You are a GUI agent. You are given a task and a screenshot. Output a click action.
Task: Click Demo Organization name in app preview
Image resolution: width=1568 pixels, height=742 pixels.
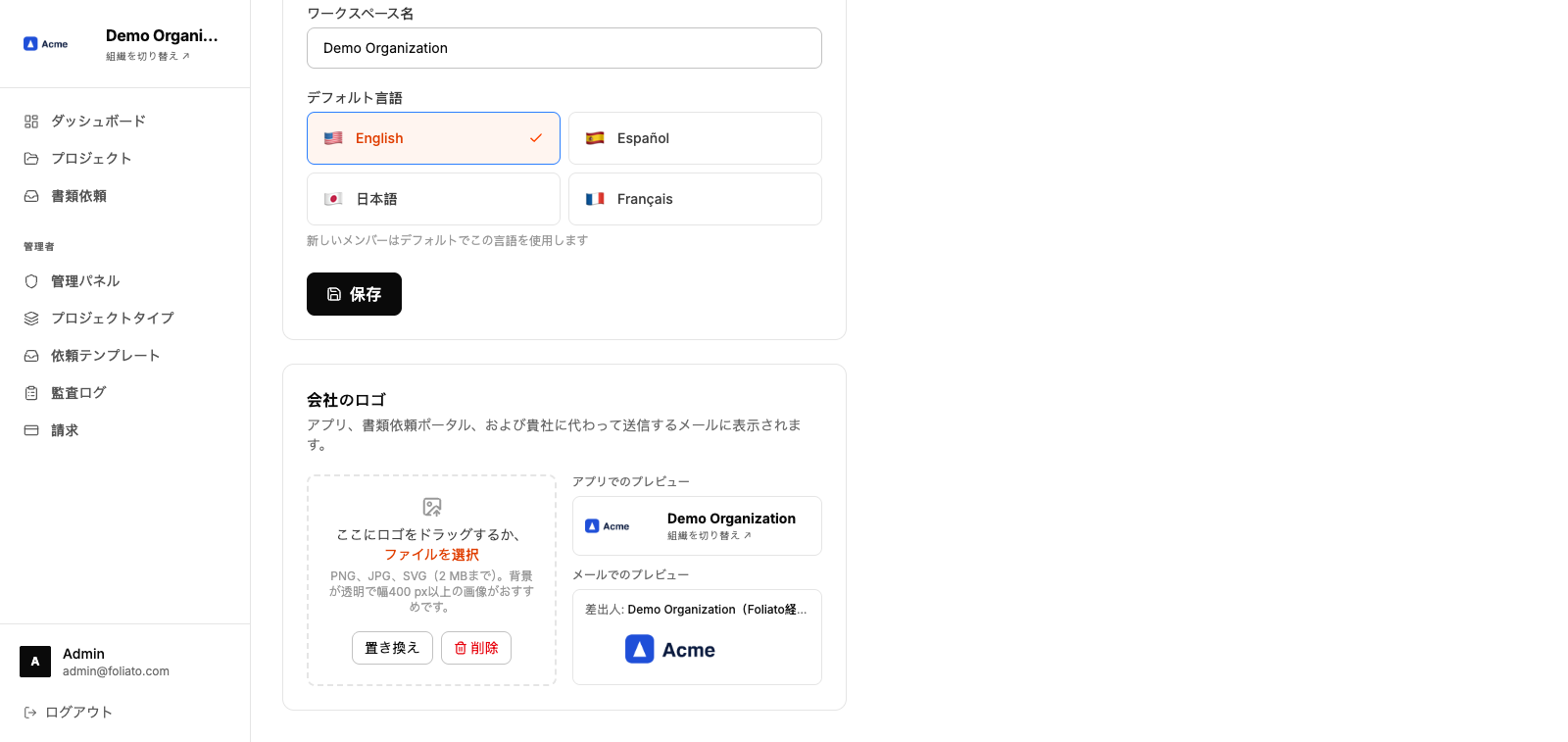(731, 519)
